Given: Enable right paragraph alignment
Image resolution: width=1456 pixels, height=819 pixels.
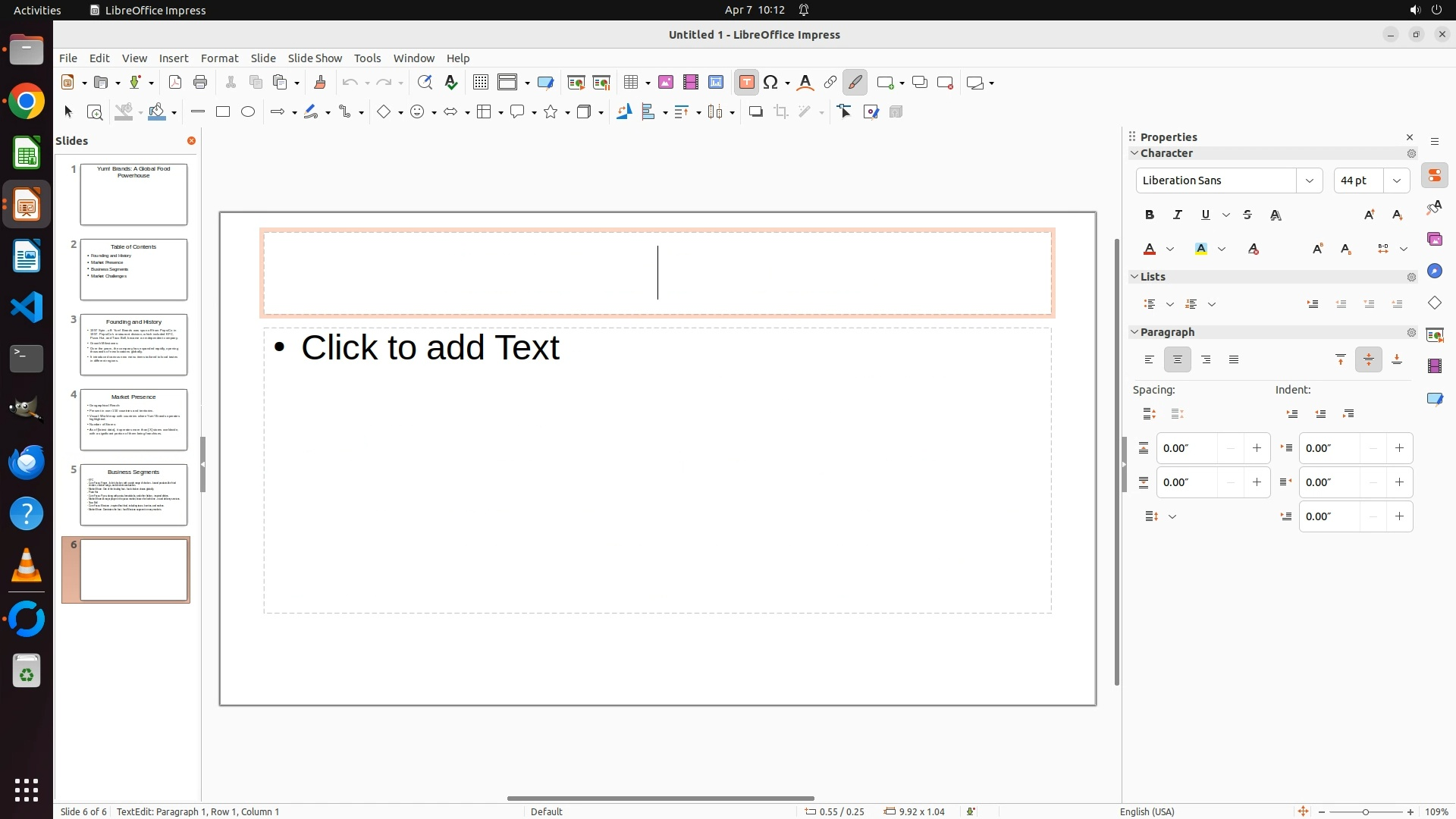Looking at the screenshot, I should point(1206,360).
